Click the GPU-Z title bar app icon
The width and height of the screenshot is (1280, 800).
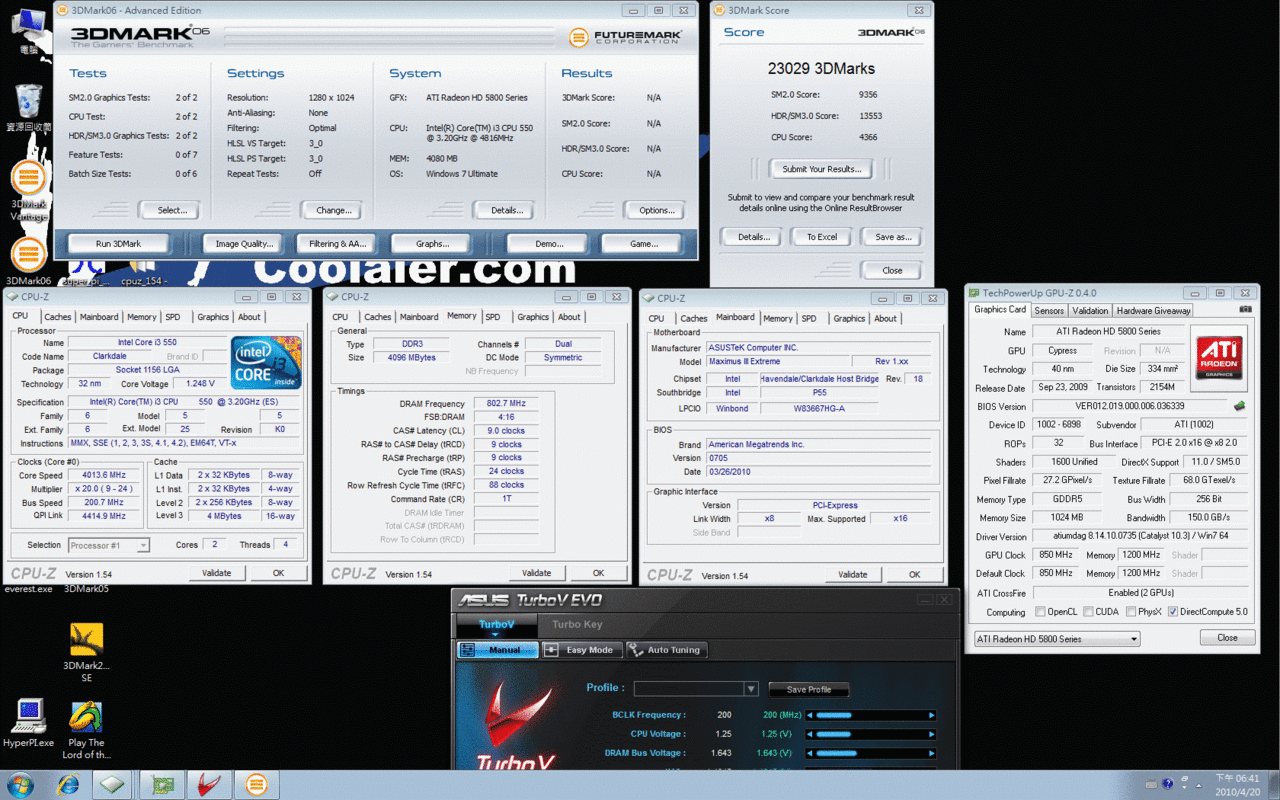[975, 293]
